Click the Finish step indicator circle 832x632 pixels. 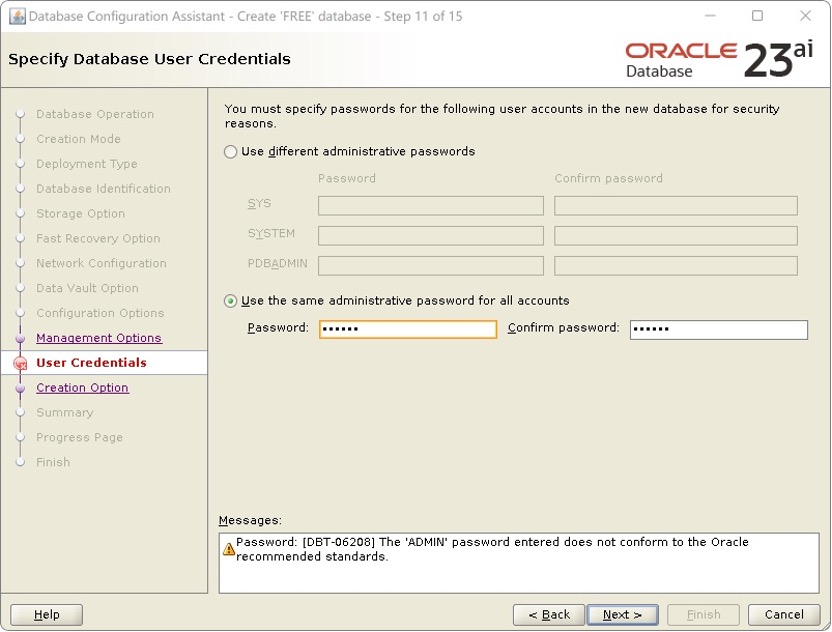coord(20,462)
